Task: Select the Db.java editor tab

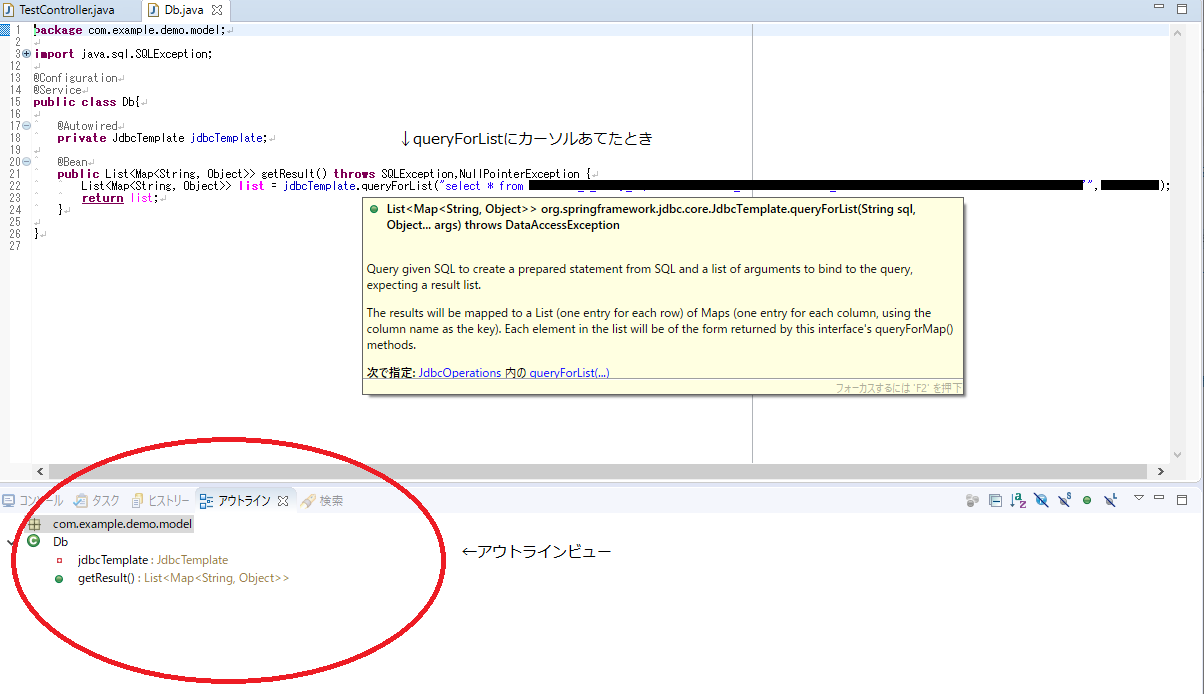Action: 184,10
